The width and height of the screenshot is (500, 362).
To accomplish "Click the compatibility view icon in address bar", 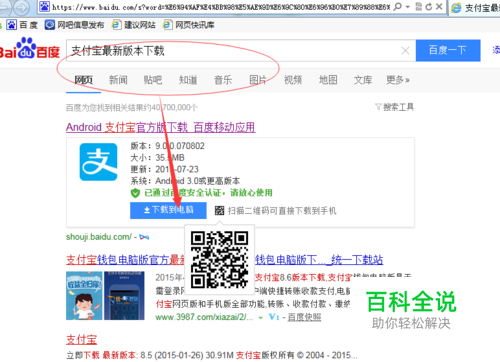I will tap(419, 7).
